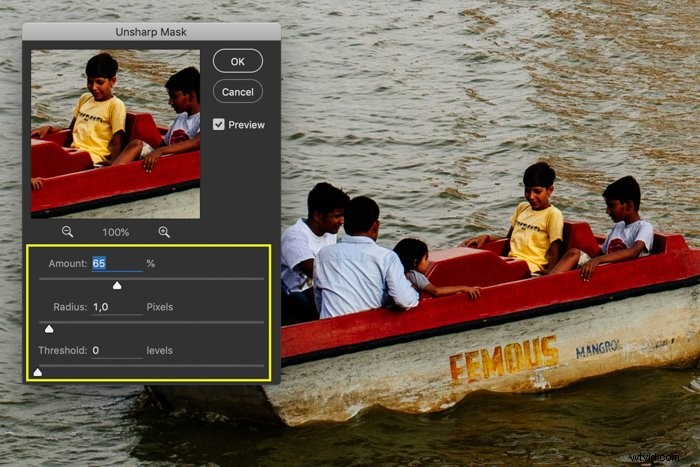Click the Threshold value field

117,350
